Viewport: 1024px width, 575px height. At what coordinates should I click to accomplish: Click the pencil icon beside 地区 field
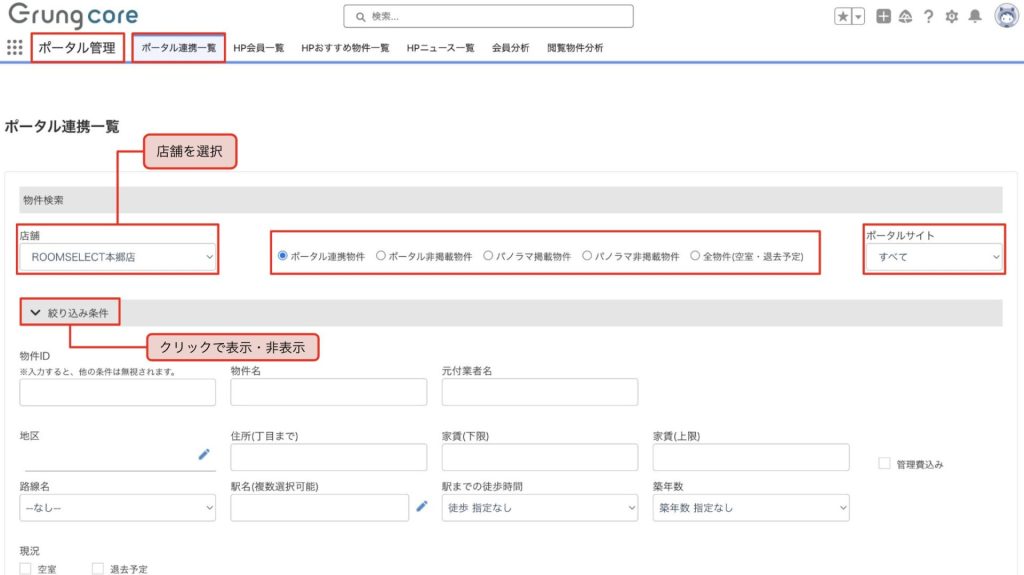coord(204,454)
